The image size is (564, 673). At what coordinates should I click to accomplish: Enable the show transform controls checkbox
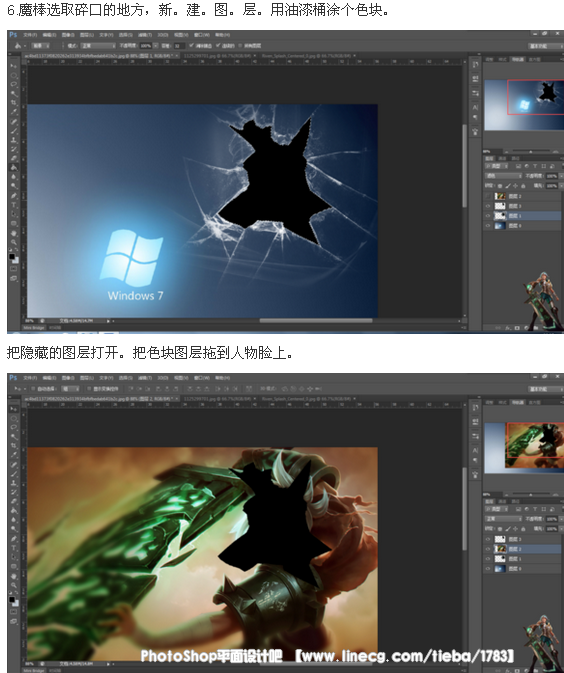89,389
